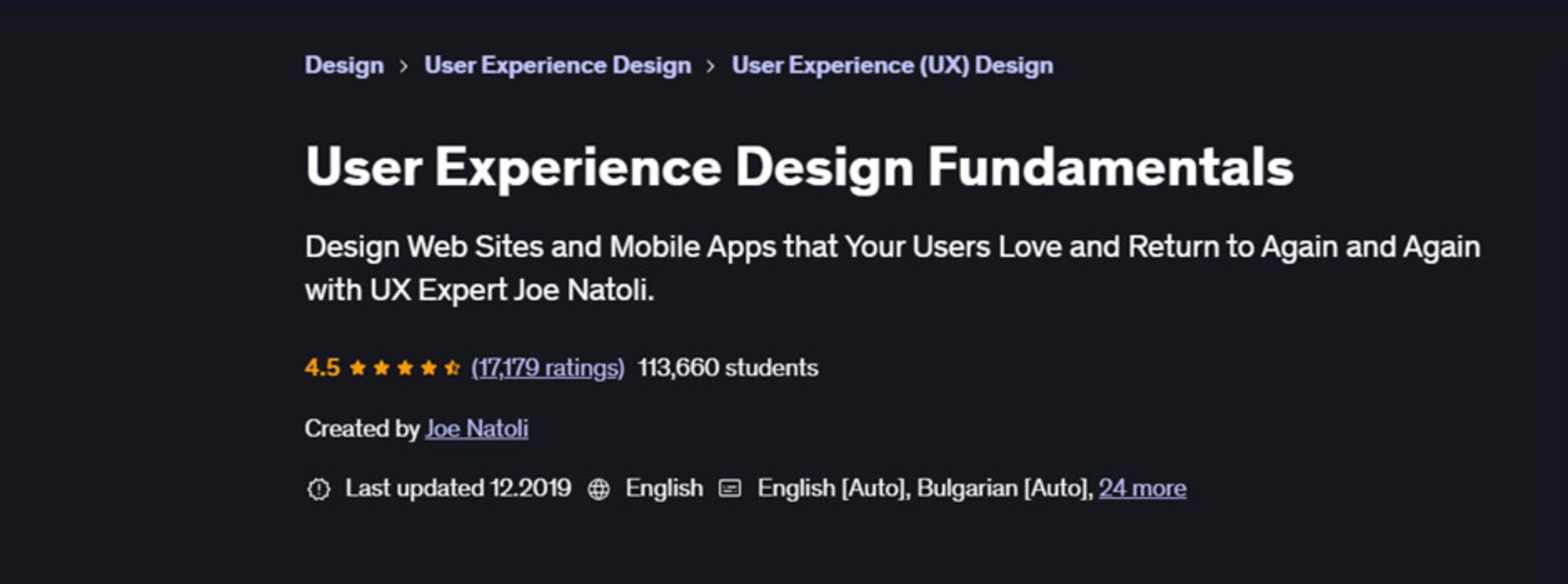
Task: Click the closed-captions icon beside subtitle languages
Action: pos(729,488)
